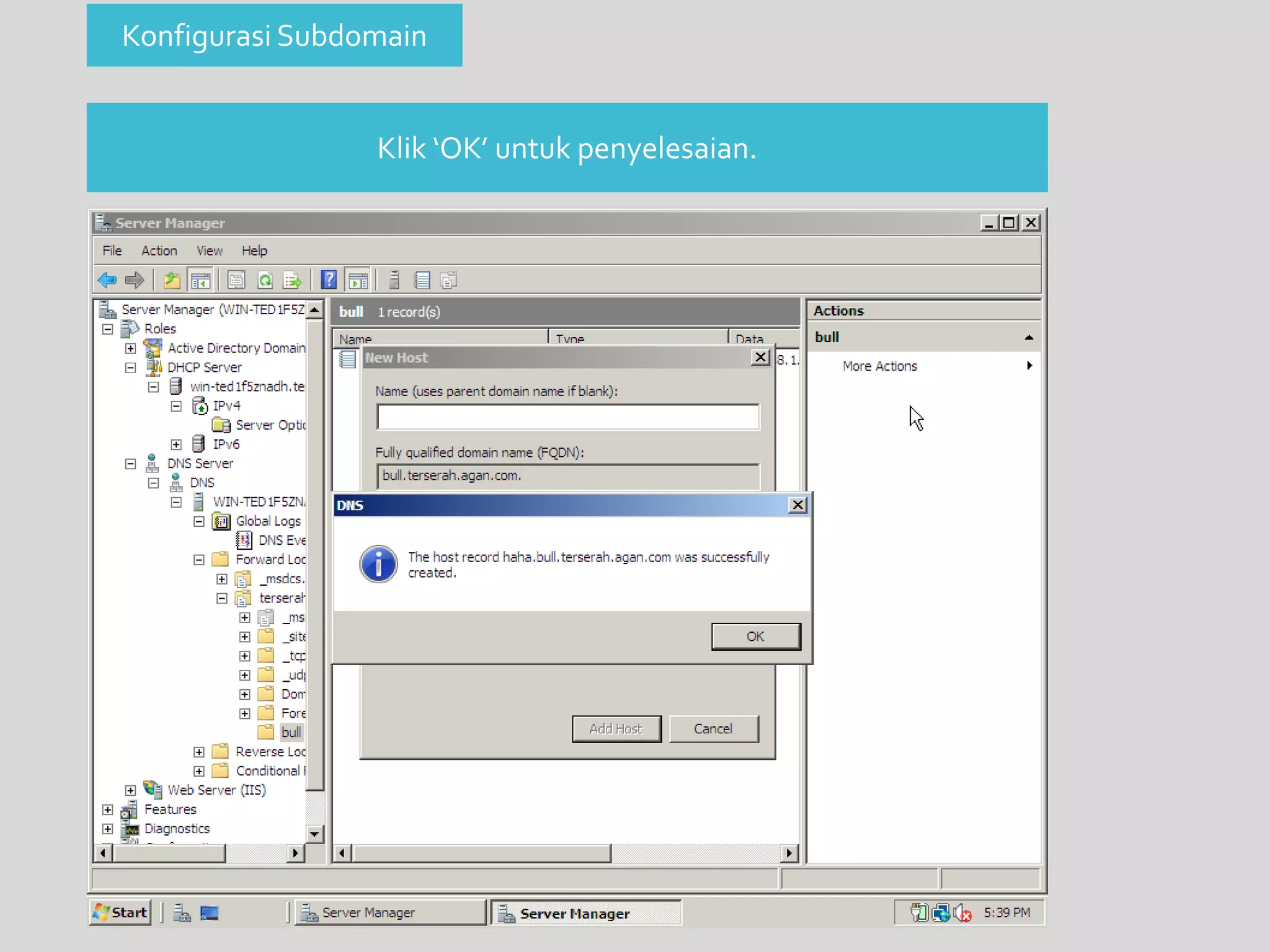1270x952 pixels.
Task: Collapse the DNS Server node
Action: pos(130,464)
